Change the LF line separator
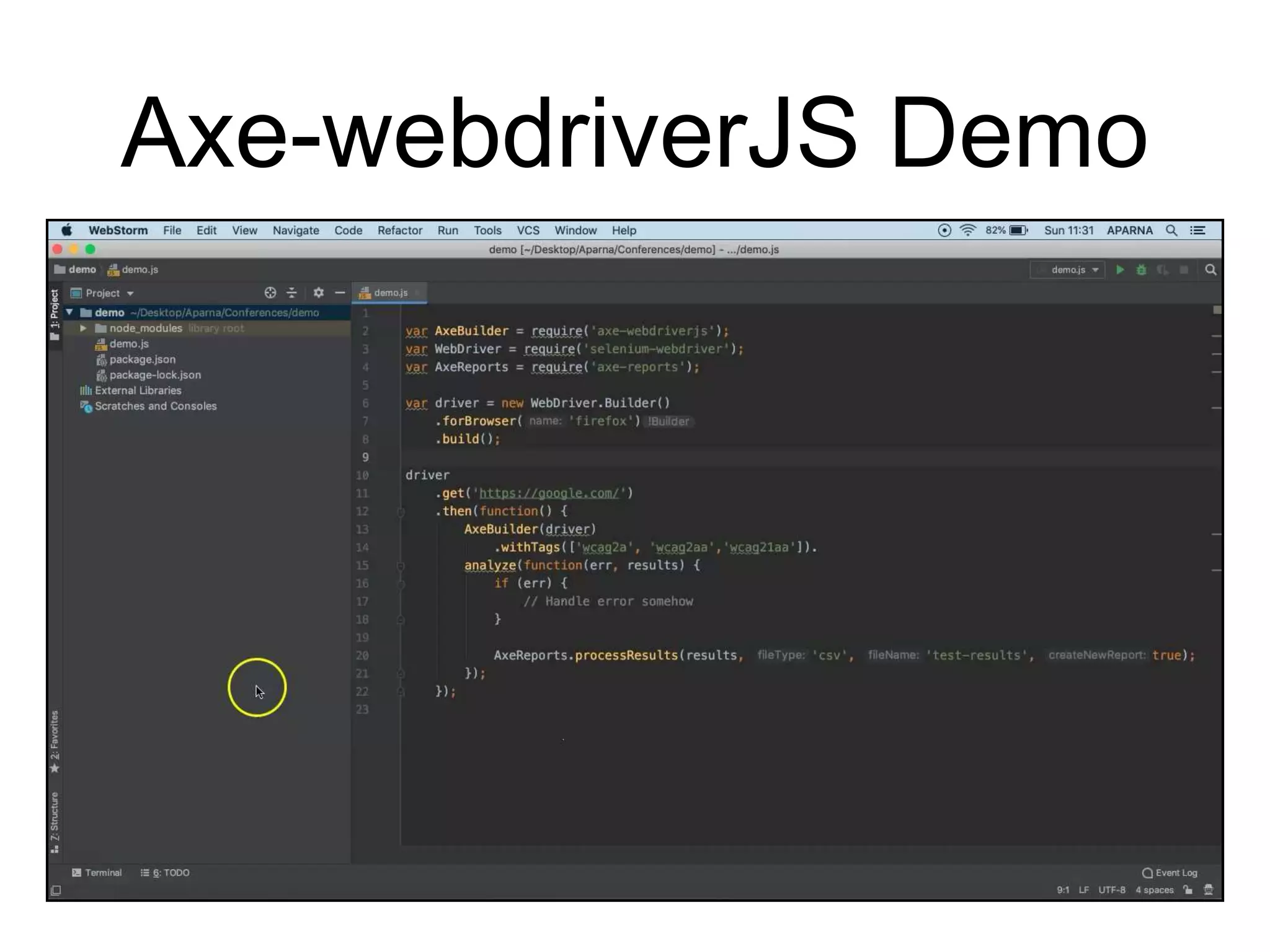This screenshot has height=952, width=1270. pyautogui.click(x=1083, y=890)
